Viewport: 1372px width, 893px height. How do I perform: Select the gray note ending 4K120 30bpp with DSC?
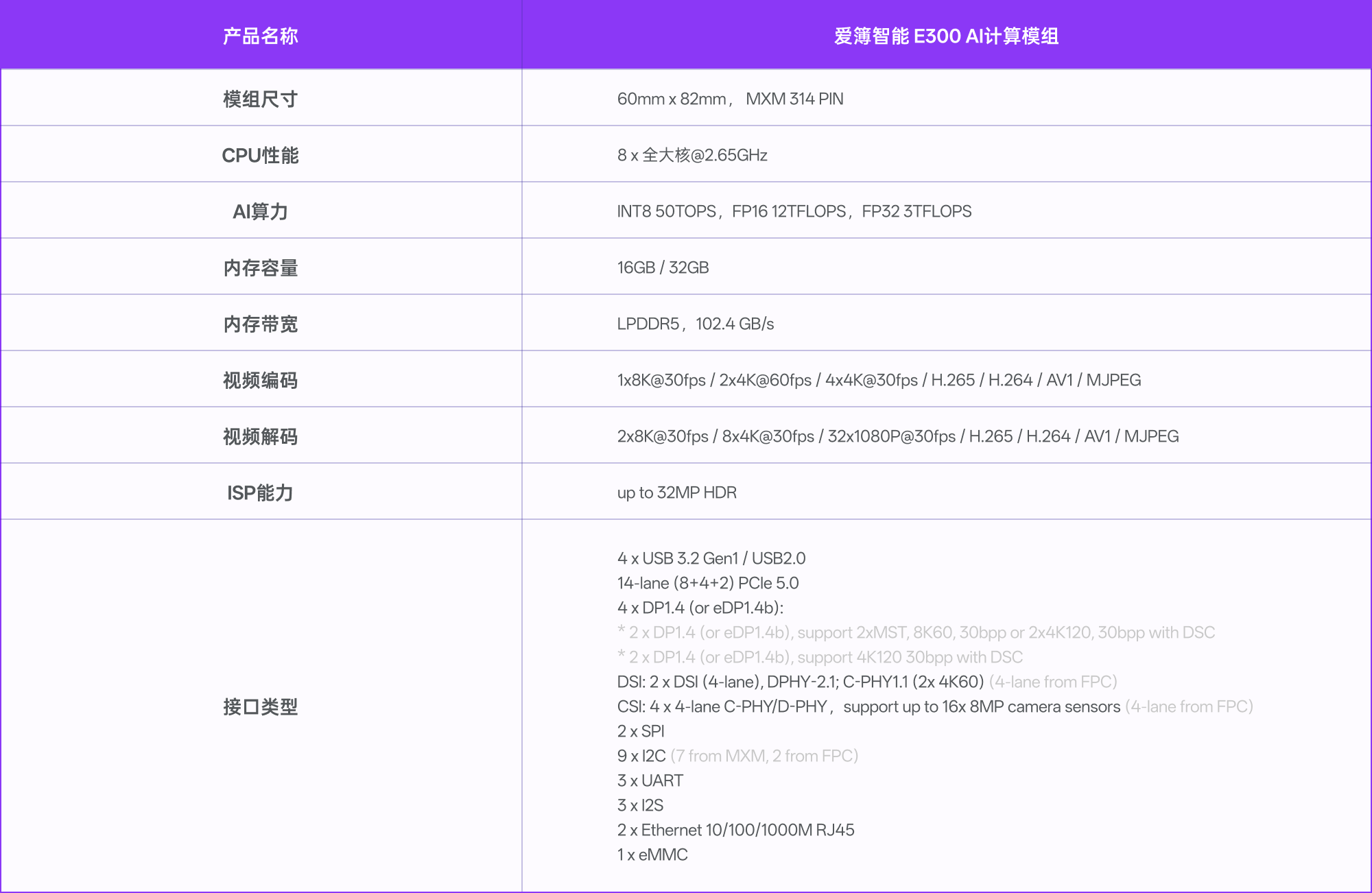tap(820, 657)
